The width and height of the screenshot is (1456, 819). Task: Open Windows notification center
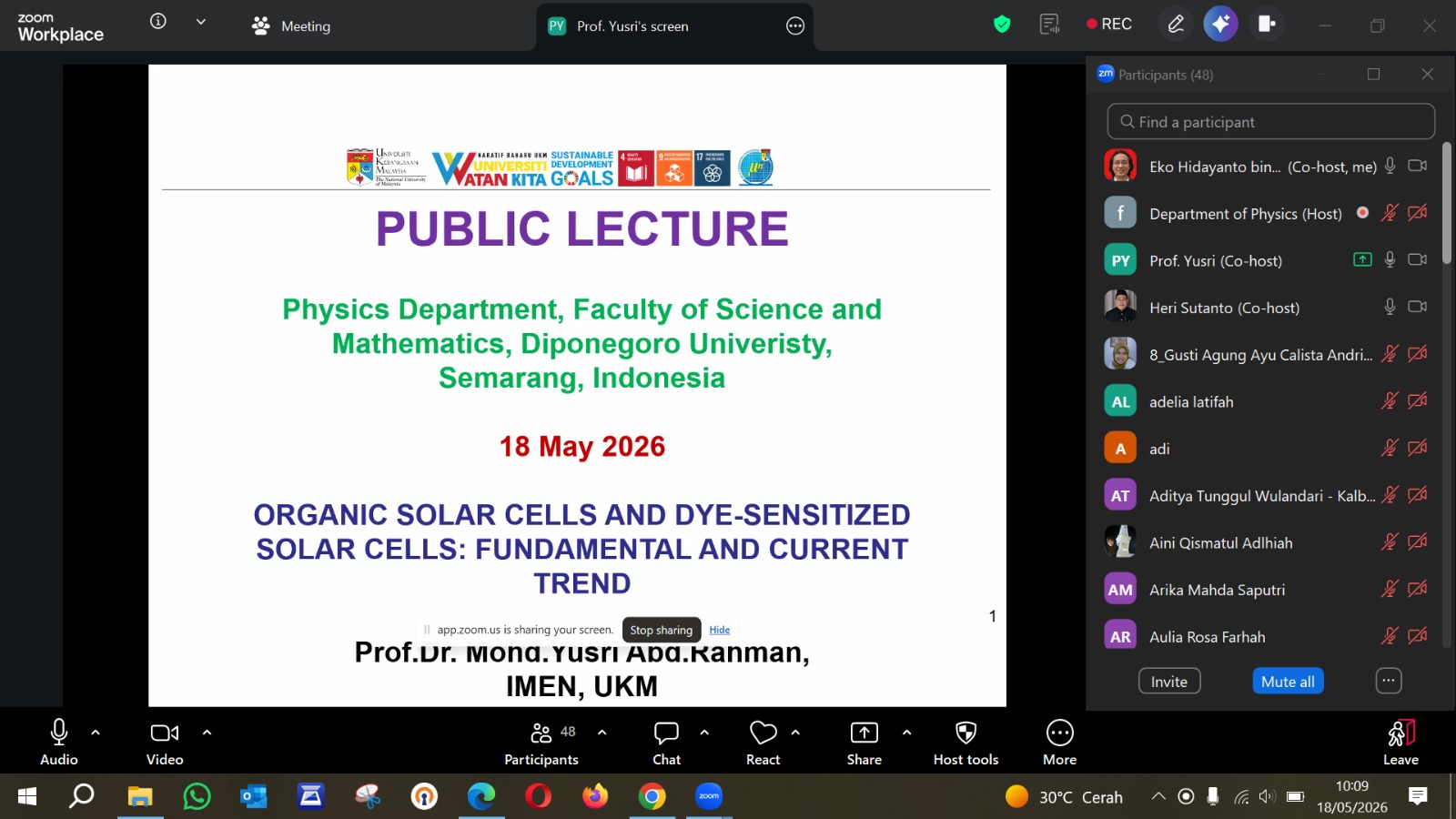[x=1418, y=796]
